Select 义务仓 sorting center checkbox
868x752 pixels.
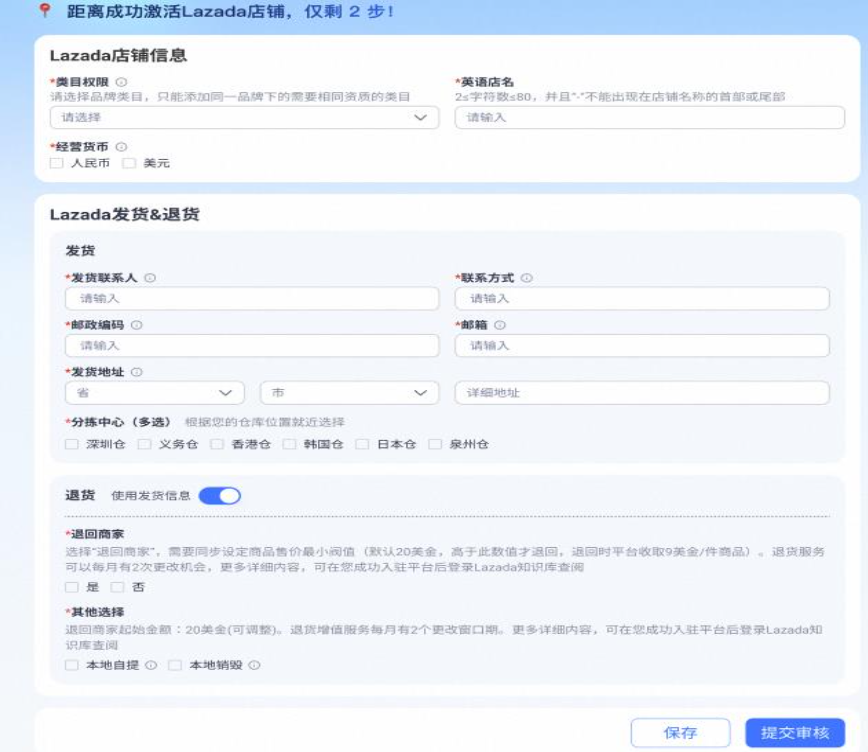144,444
